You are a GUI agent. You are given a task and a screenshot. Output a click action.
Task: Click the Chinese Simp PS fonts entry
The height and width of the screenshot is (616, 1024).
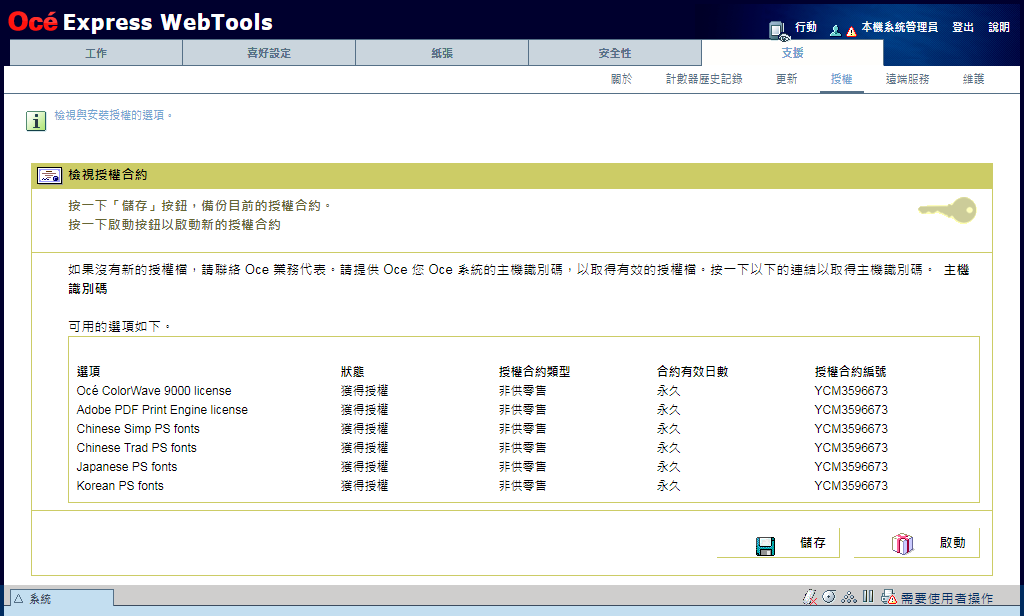click(x=138, y=429)
